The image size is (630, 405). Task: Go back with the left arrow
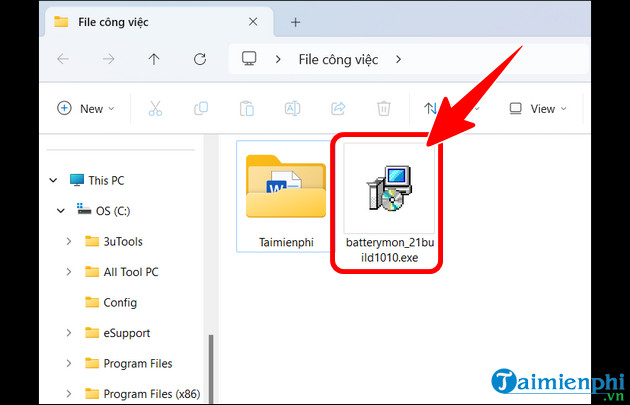(63, 59)
